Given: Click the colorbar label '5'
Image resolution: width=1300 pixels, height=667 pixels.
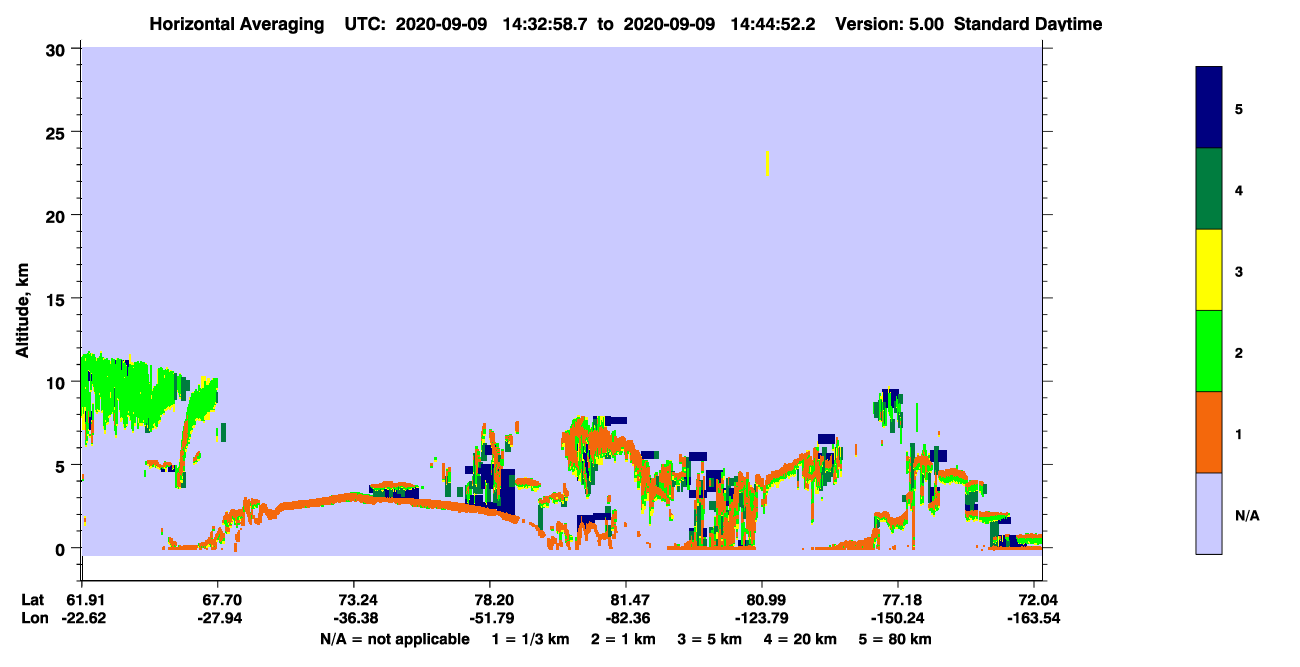Looking at the screenshot, I should pyautogui.click(x=1238, y=109).
